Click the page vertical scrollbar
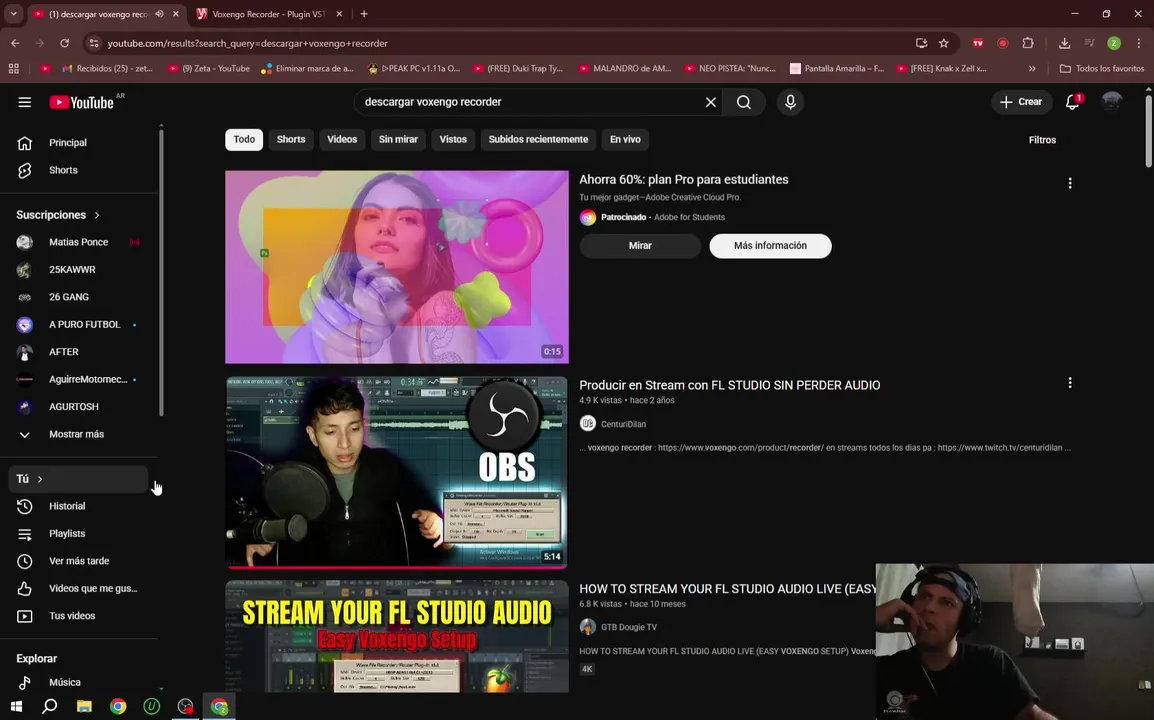The image size is (1154, 720). (x=1148, y=129)
